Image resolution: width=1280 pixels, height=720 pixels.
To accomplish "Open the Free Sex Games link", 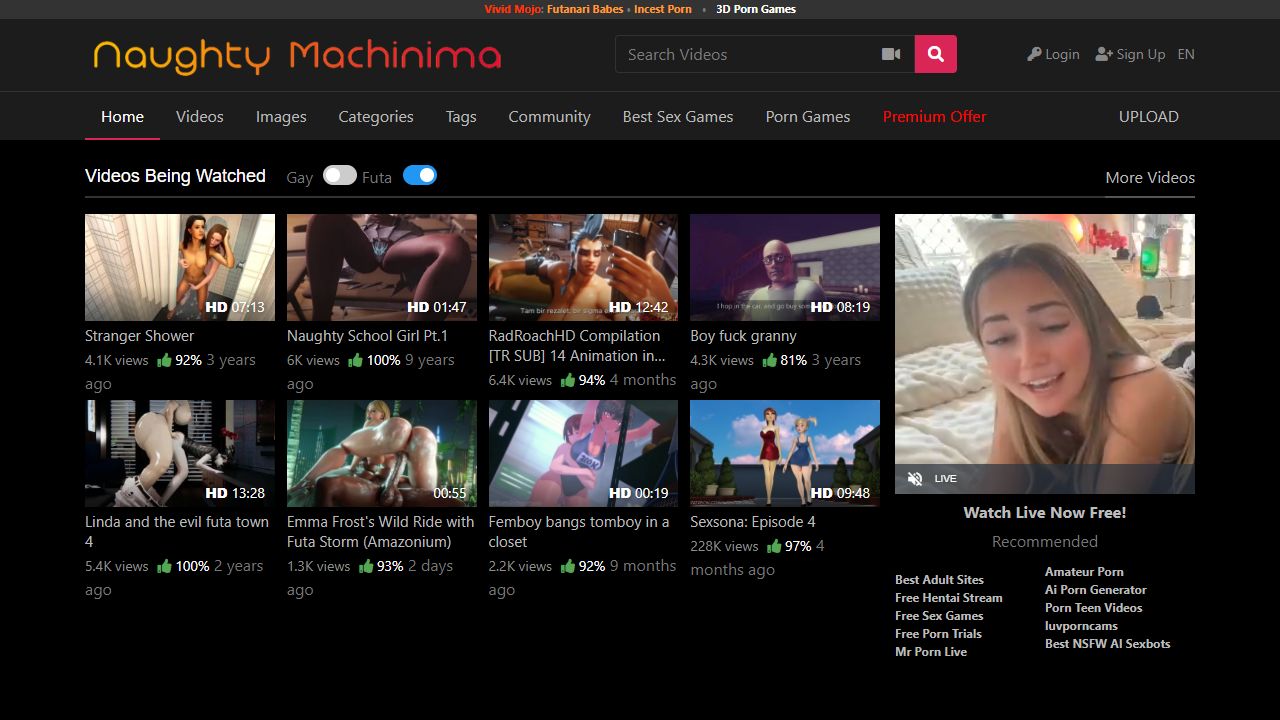I will coord(939,616).
